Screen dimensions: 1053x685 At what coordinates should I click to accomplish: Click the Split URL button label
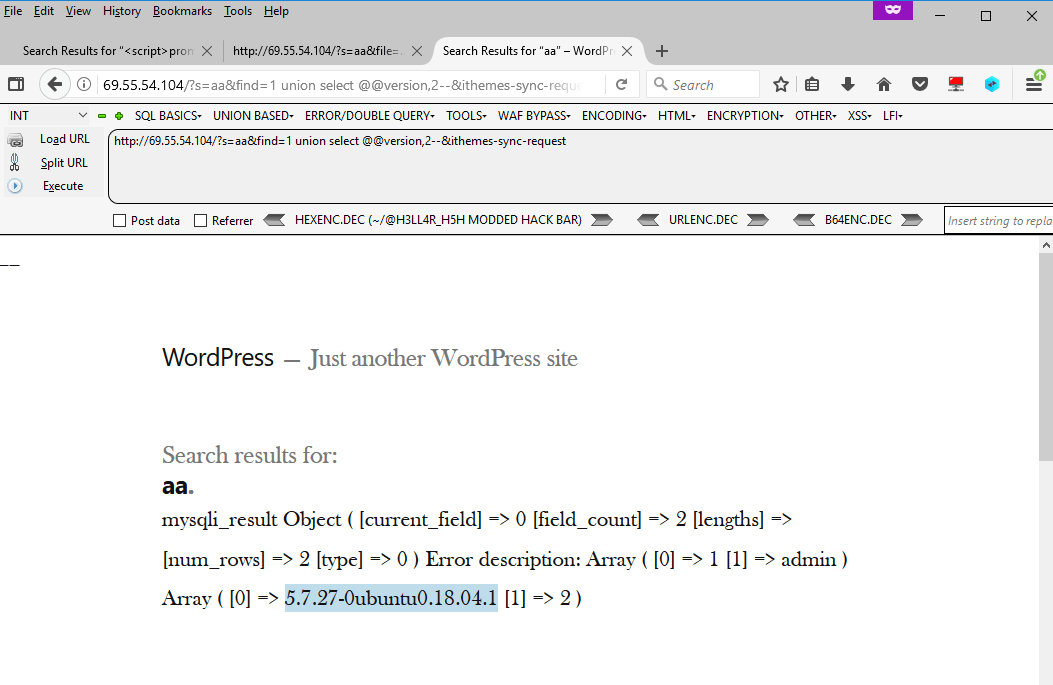pos(64,163)
